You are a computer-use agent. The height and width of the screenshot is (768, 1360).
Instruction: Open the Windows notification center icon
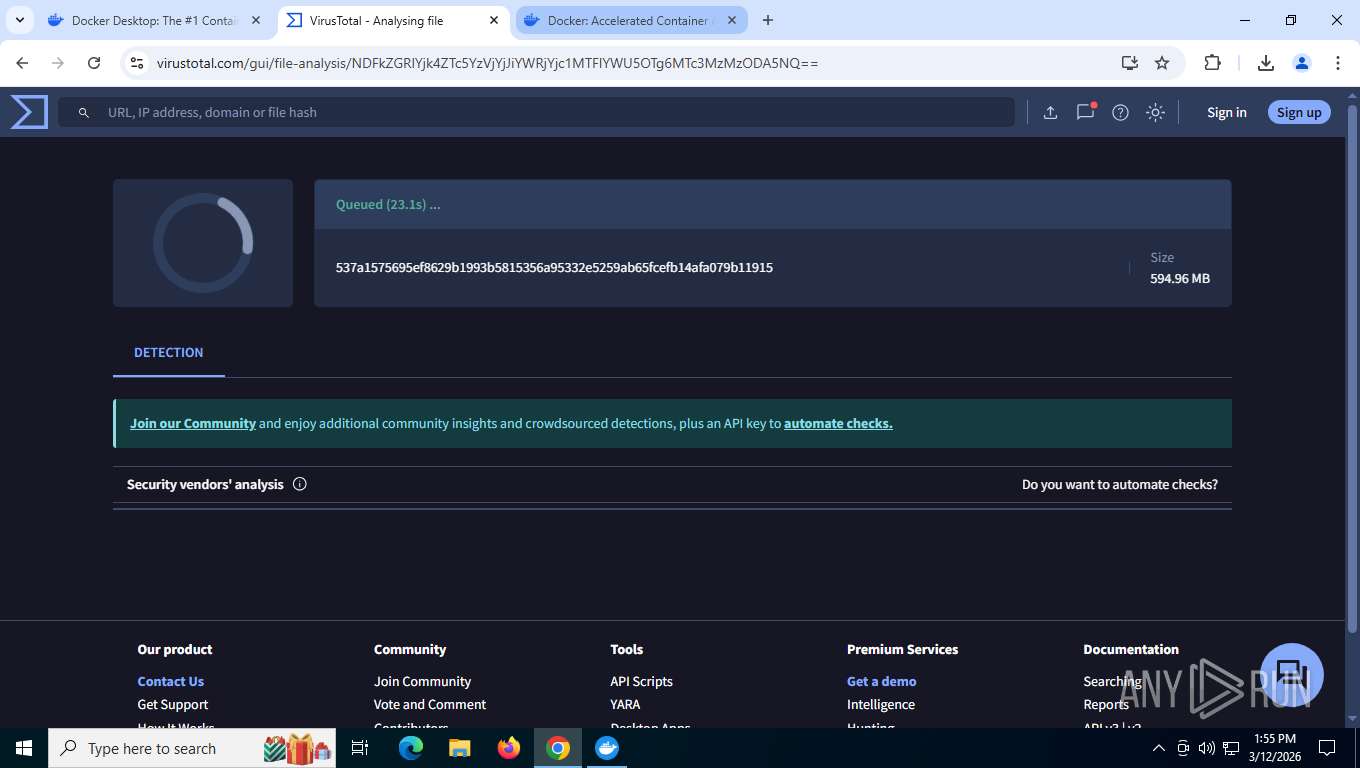click(1327, 748)
